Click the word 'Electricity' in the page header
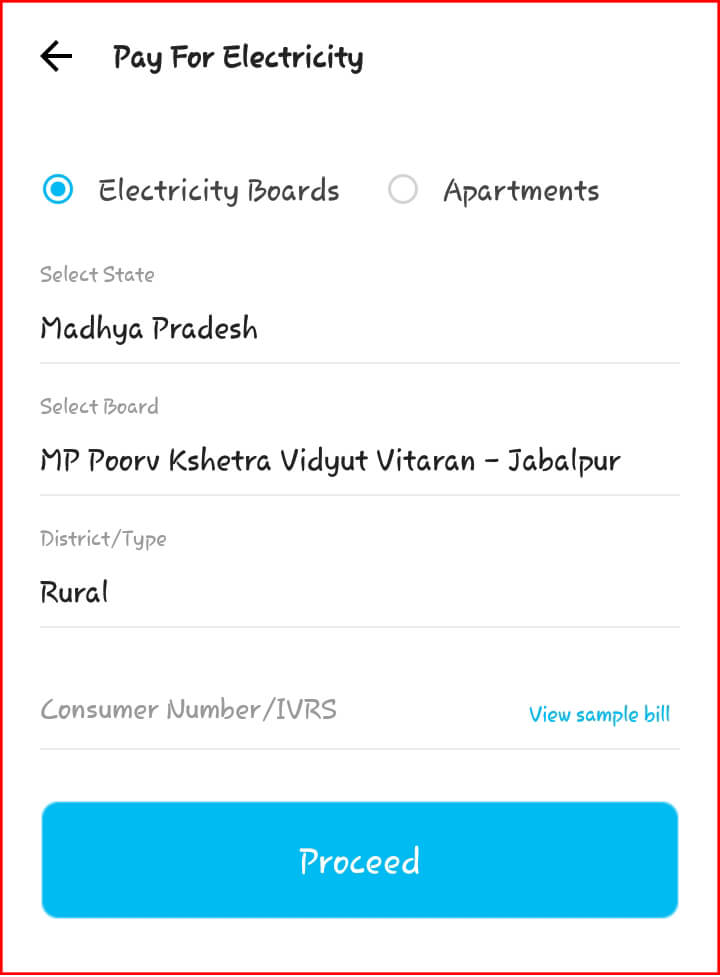720x977 pixels. click(x=293, y=58)
